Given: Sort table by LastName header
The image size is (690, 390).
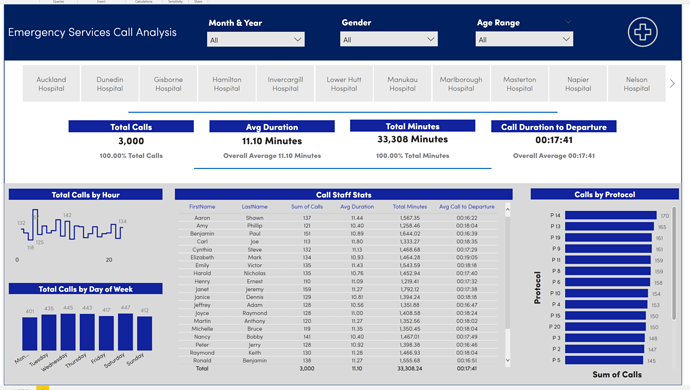Looking at the screenshot, I should pyautogui.click(x=254, y=206).
